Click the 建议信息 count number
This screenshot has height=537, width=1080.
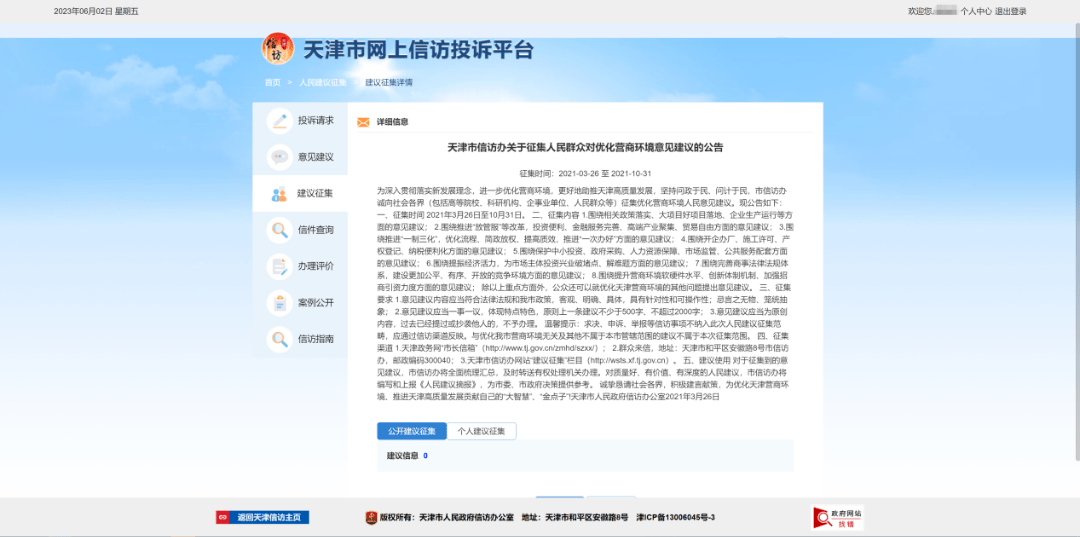[x=425, y=456]
